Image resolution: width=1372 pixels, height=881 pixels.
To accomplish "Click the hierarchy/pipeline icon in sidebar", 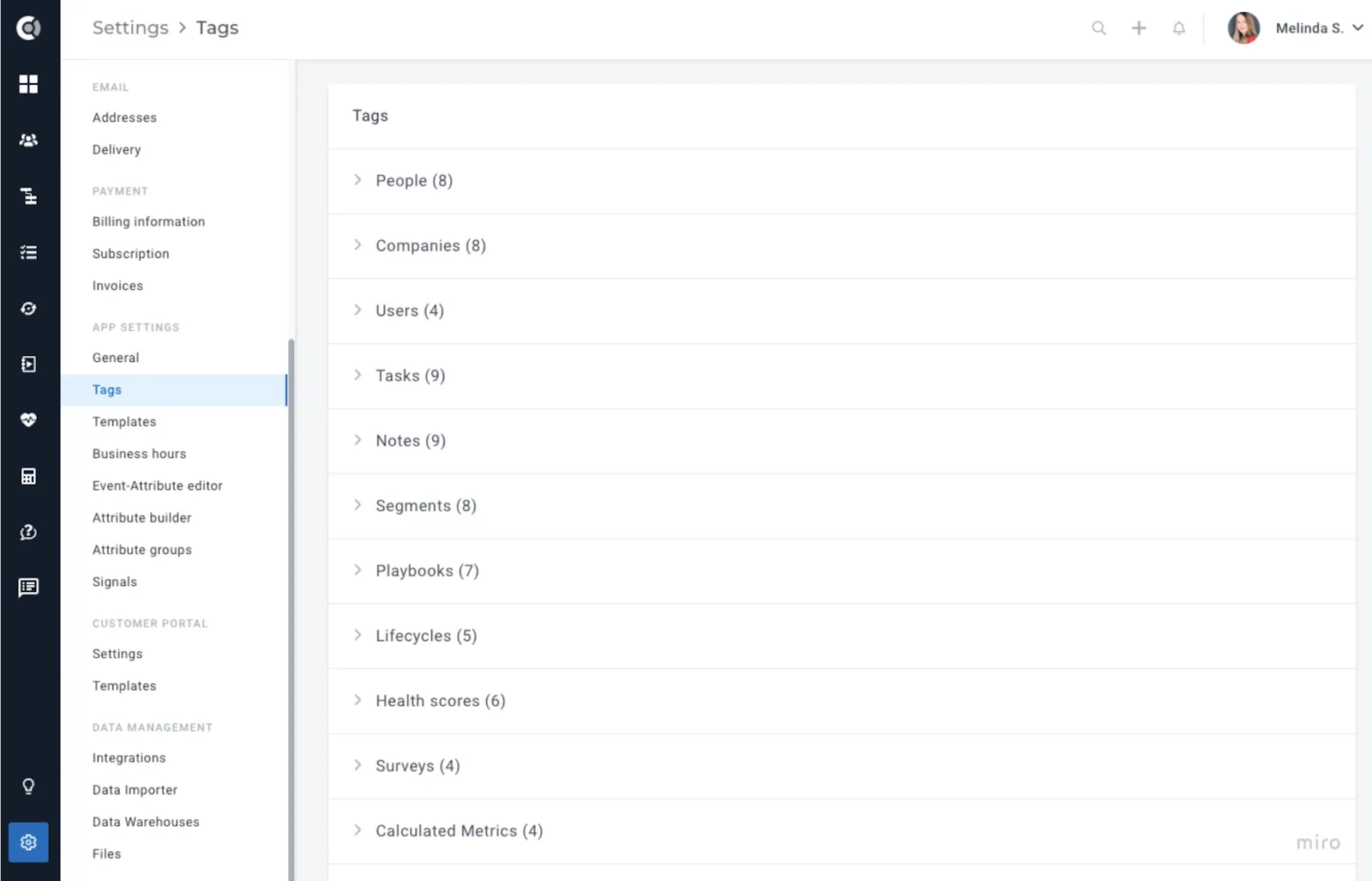I will click(x=28, y=196).
